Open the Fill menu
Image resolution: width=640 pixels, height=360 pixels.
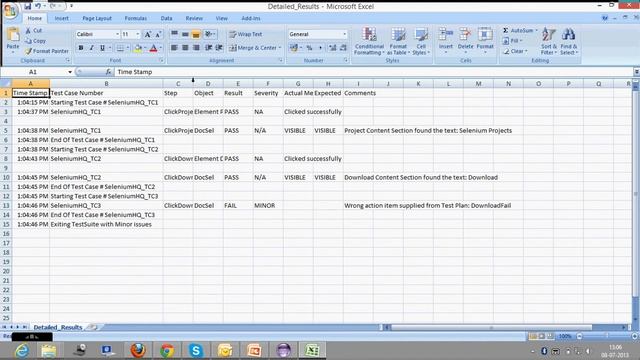coord(513,41)
